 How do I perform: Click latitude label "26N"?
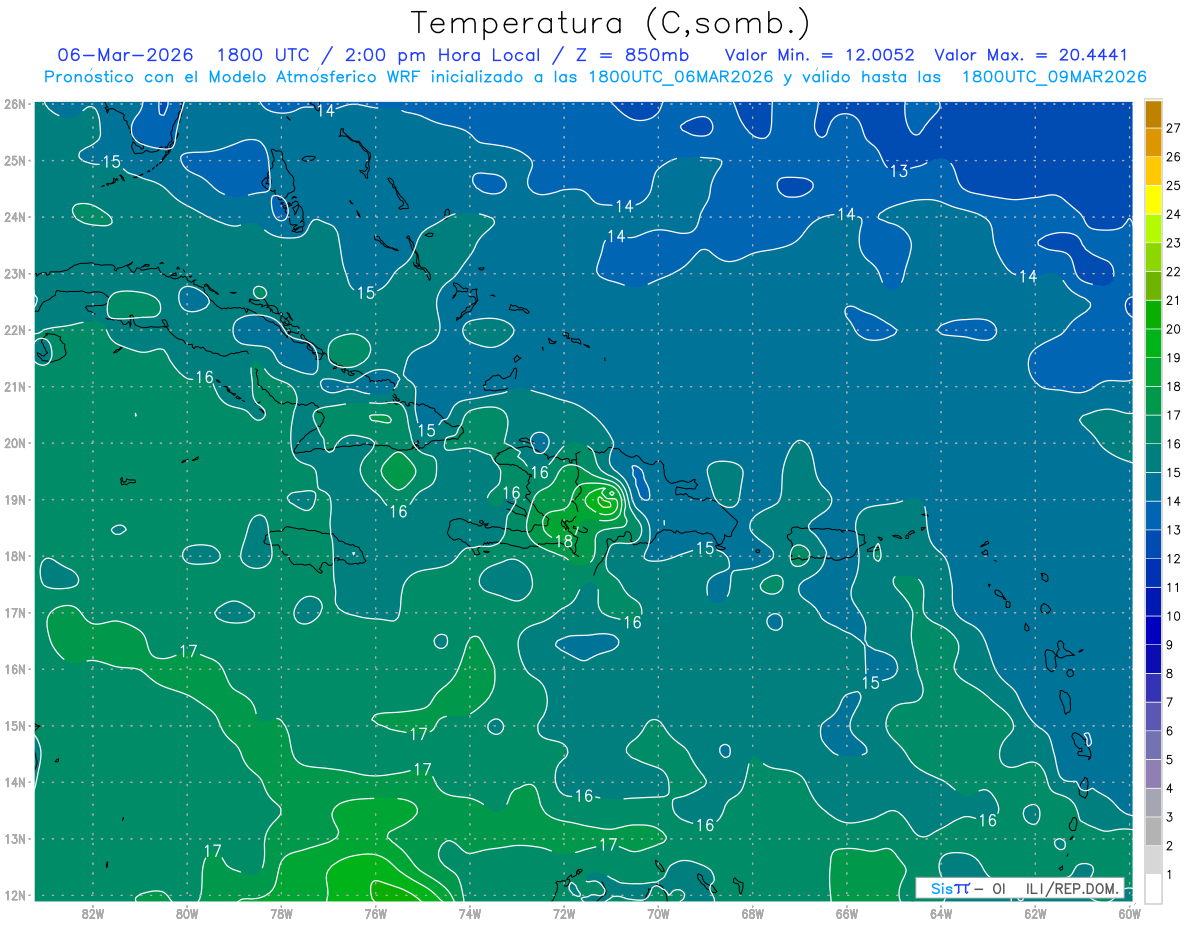pos(14,104)
